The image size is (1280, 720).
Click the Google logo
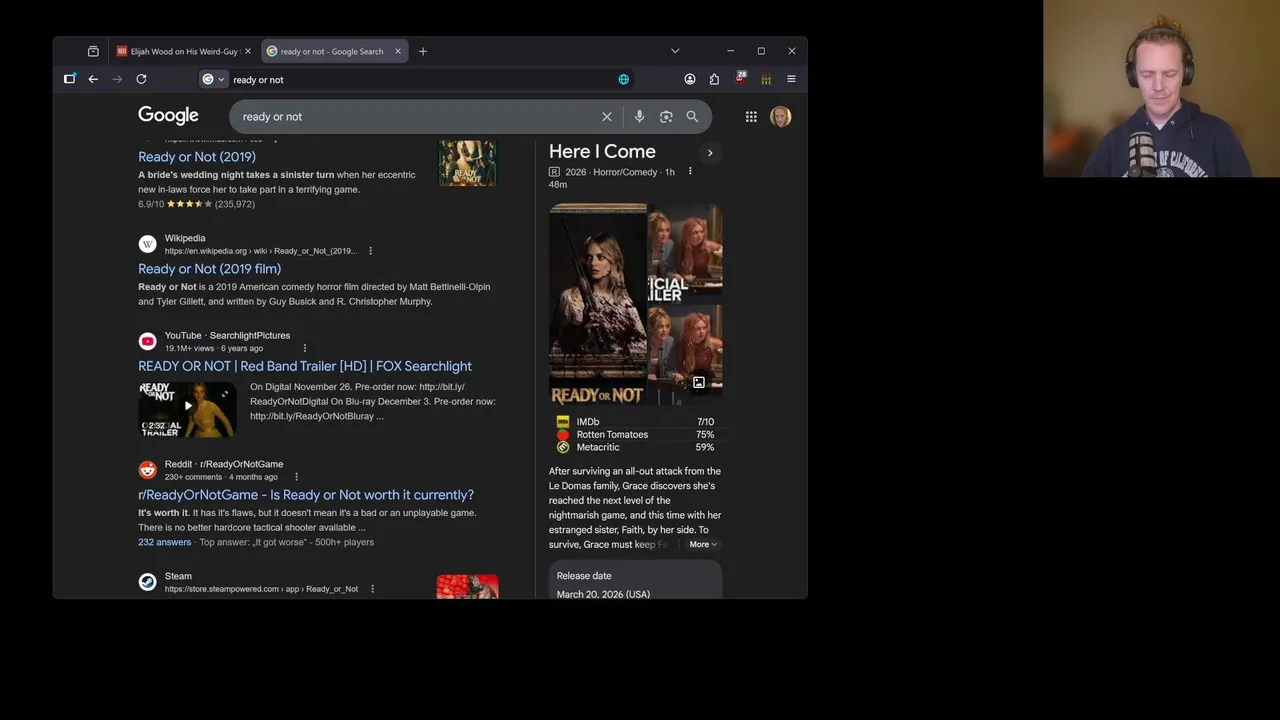pyautogui.click(x=168, y=116)
